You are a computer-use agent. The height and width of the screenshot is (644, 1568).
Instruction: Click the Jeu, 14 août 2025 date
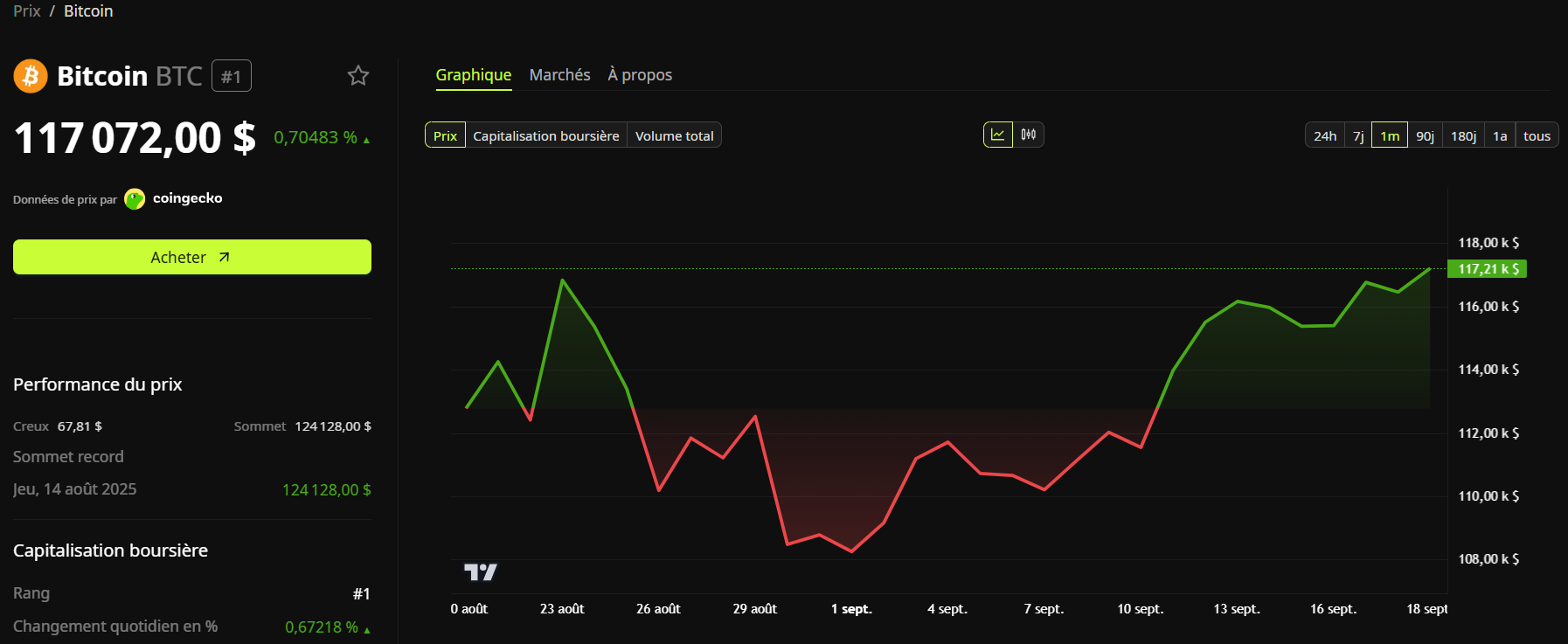coord(75,489)
